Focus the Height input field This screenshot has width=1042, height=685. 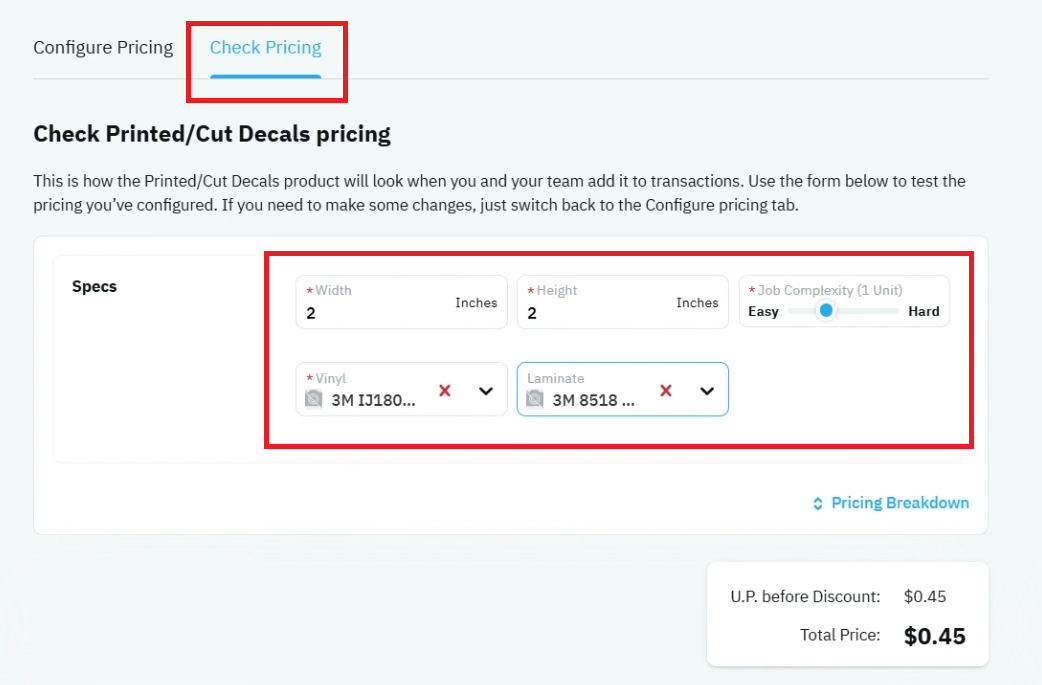pyautogui.click(x=623, y=302)
